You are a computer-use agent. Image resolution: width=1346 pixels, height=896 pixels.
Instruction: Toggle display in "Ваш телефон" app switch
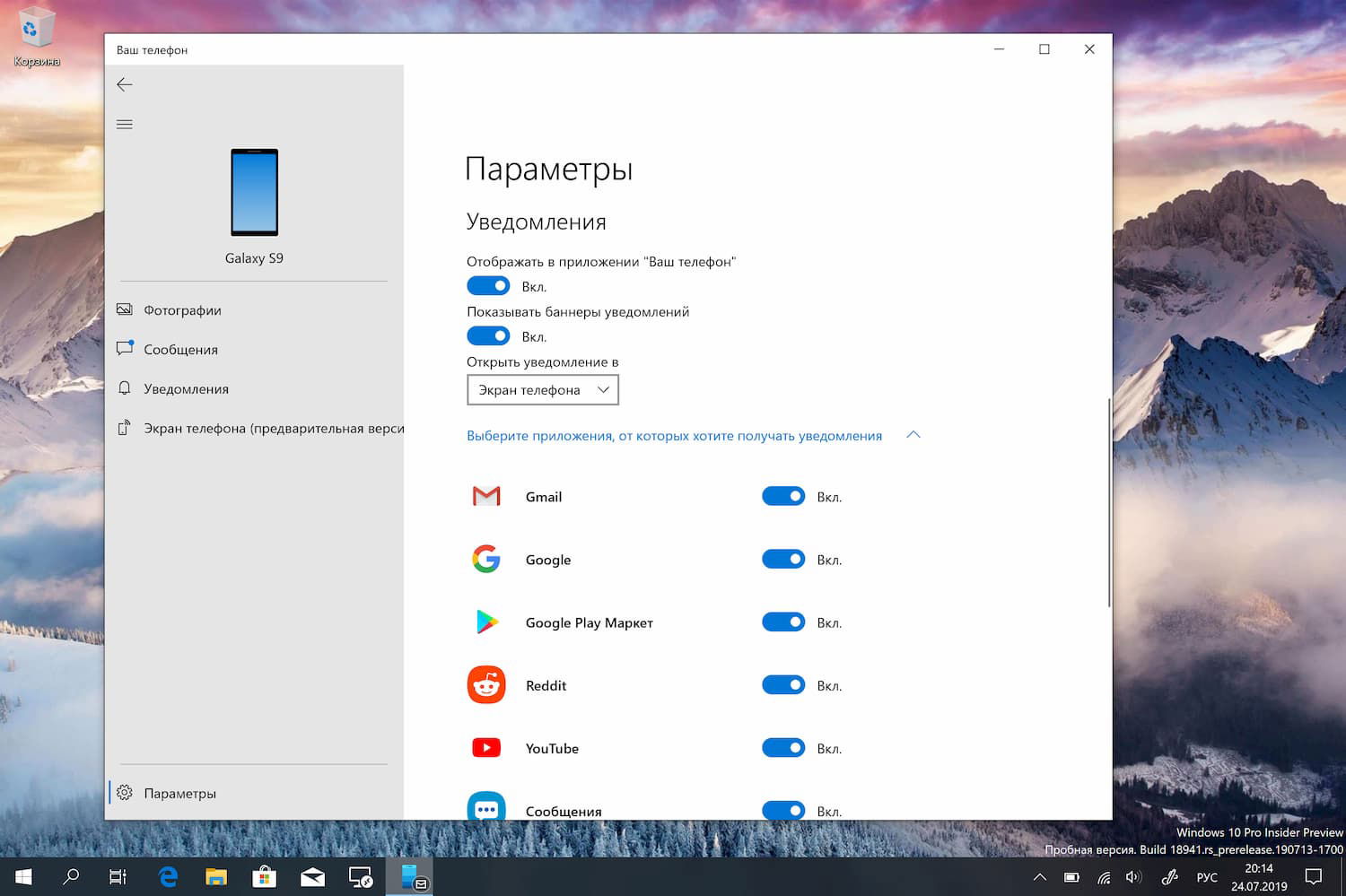click(488, 286)
